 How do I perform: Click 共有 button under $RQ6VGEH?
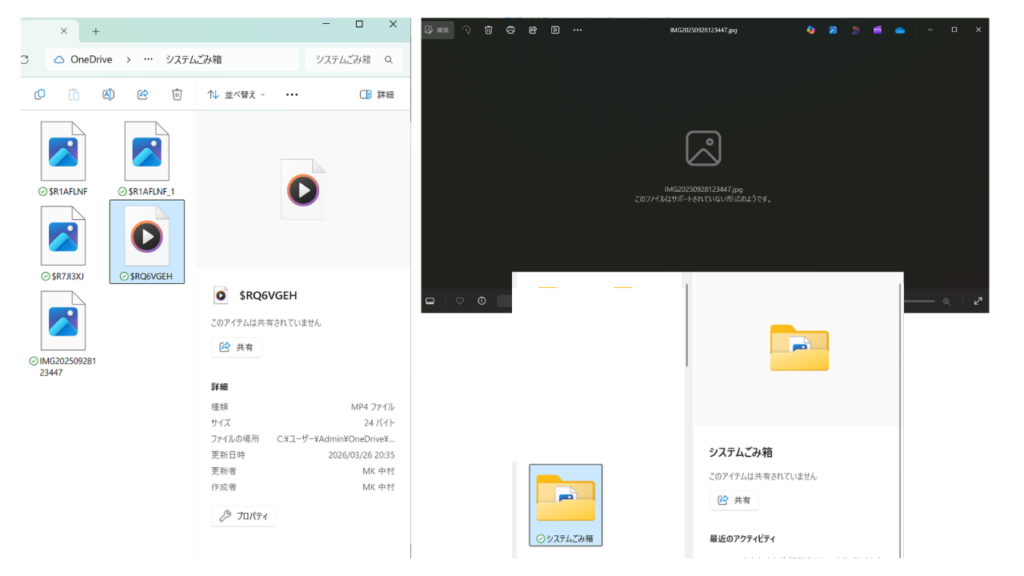[x=237, y=347]
